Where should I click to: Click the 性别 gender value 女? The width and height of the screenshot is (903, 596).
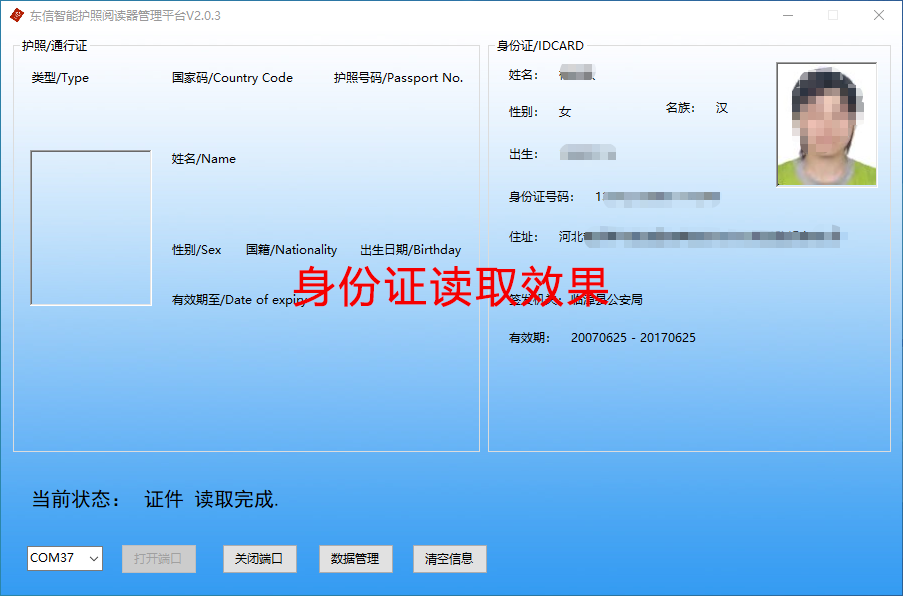pos(565,112)
